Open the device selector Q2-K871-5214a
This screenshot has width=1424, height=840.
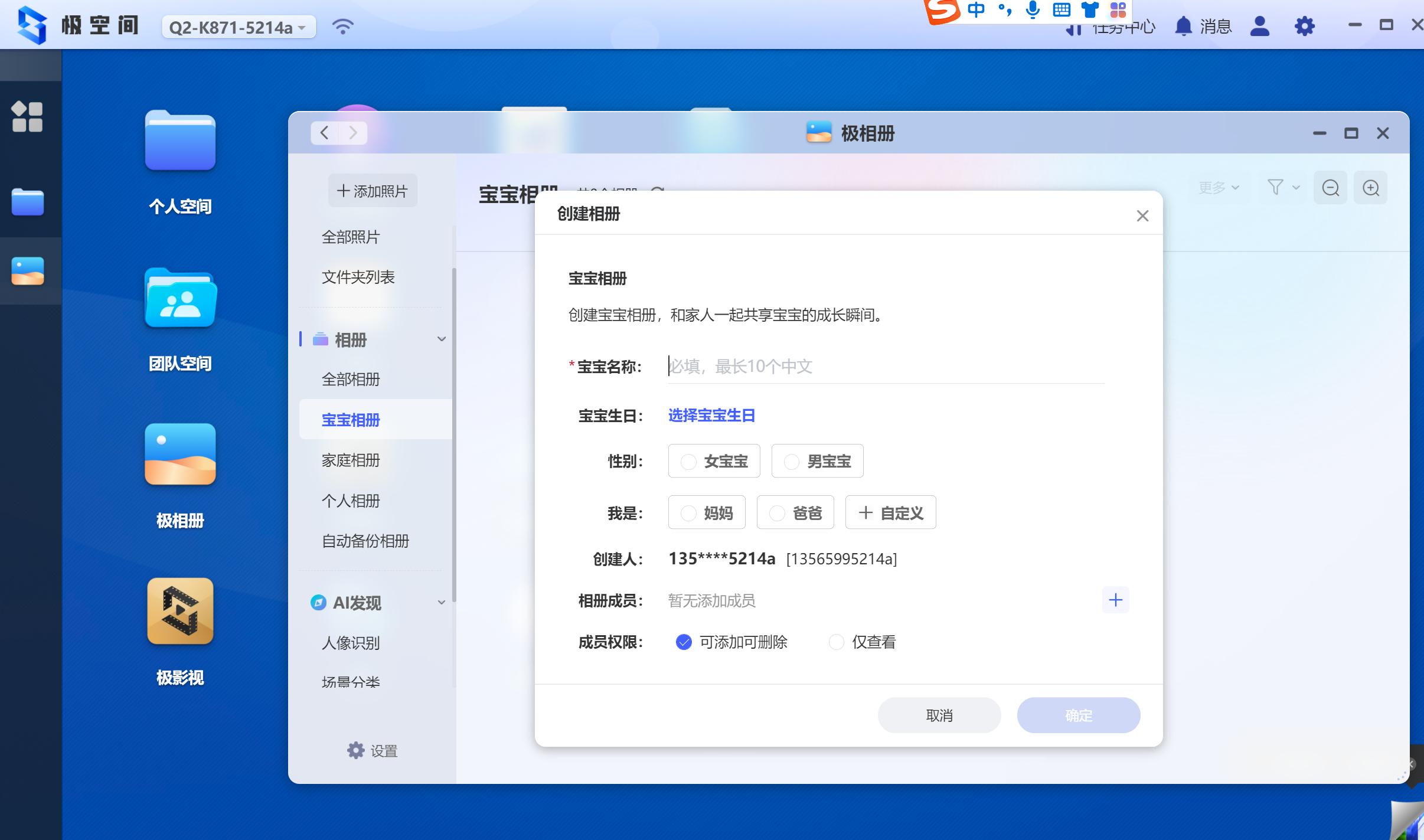click(237, 26)
